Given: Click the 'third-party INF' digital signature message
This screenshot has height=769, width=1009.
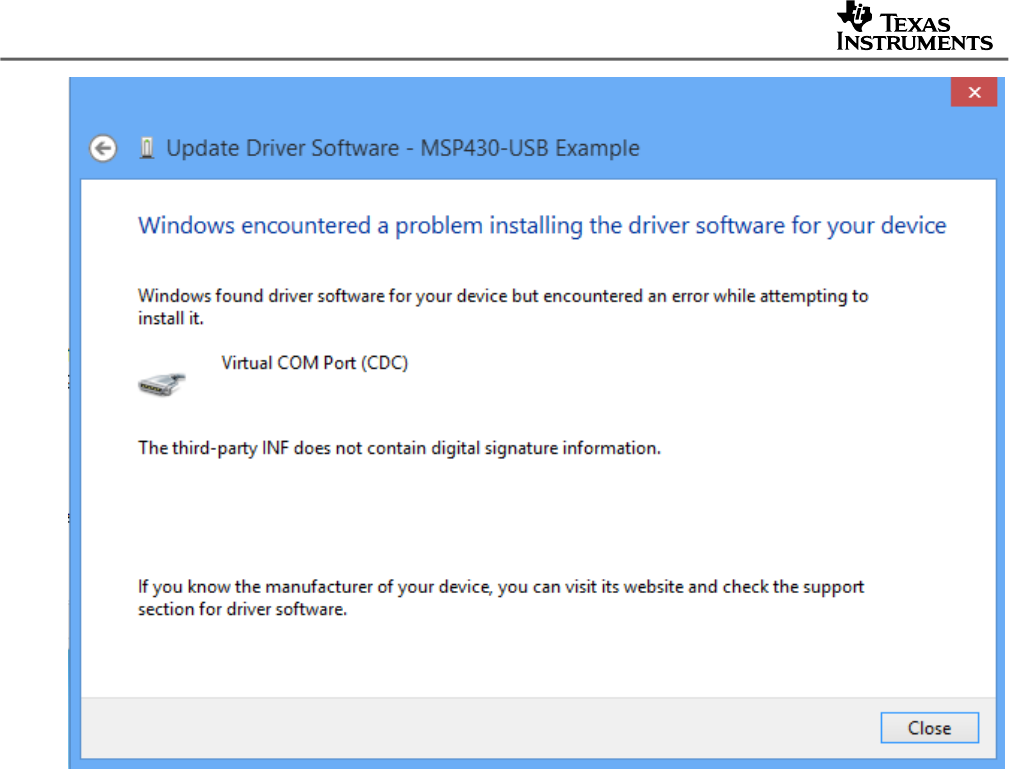Looking at the screenshot, I should click(x=399, y=448).
